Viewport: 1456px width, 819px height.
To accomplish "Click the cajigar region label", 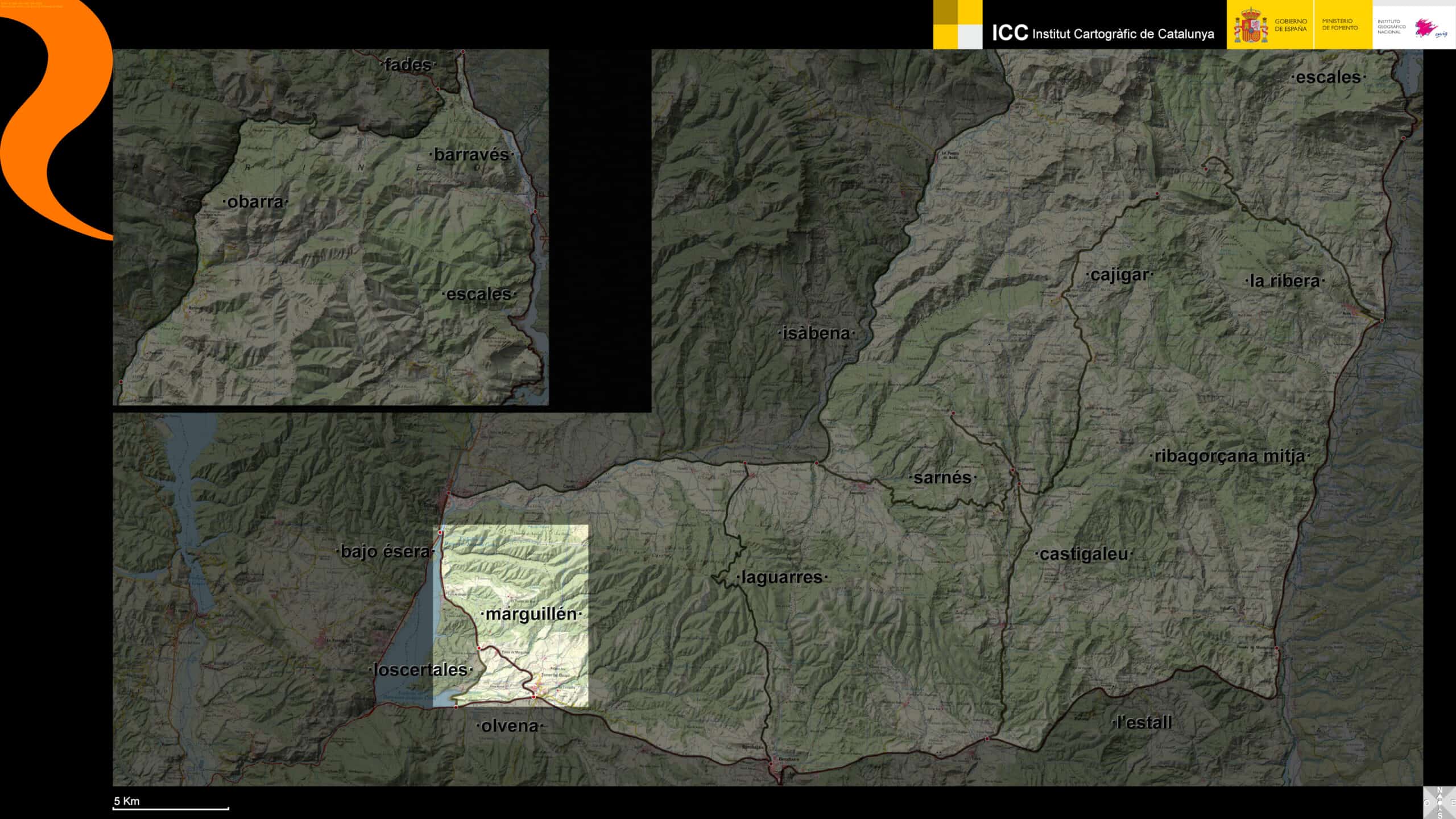I will [1119, 275].
